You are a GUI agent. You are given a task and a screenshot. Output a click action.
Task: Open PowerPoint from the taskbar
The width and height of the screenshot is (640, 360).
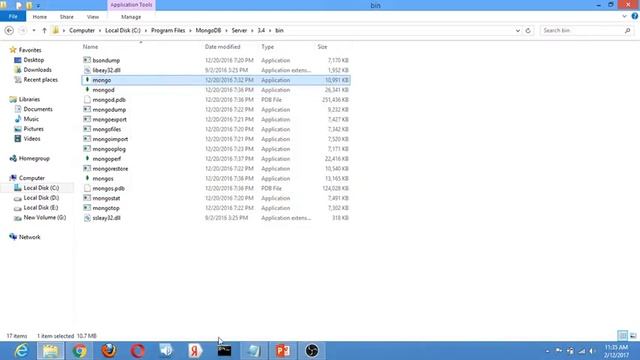282,351
